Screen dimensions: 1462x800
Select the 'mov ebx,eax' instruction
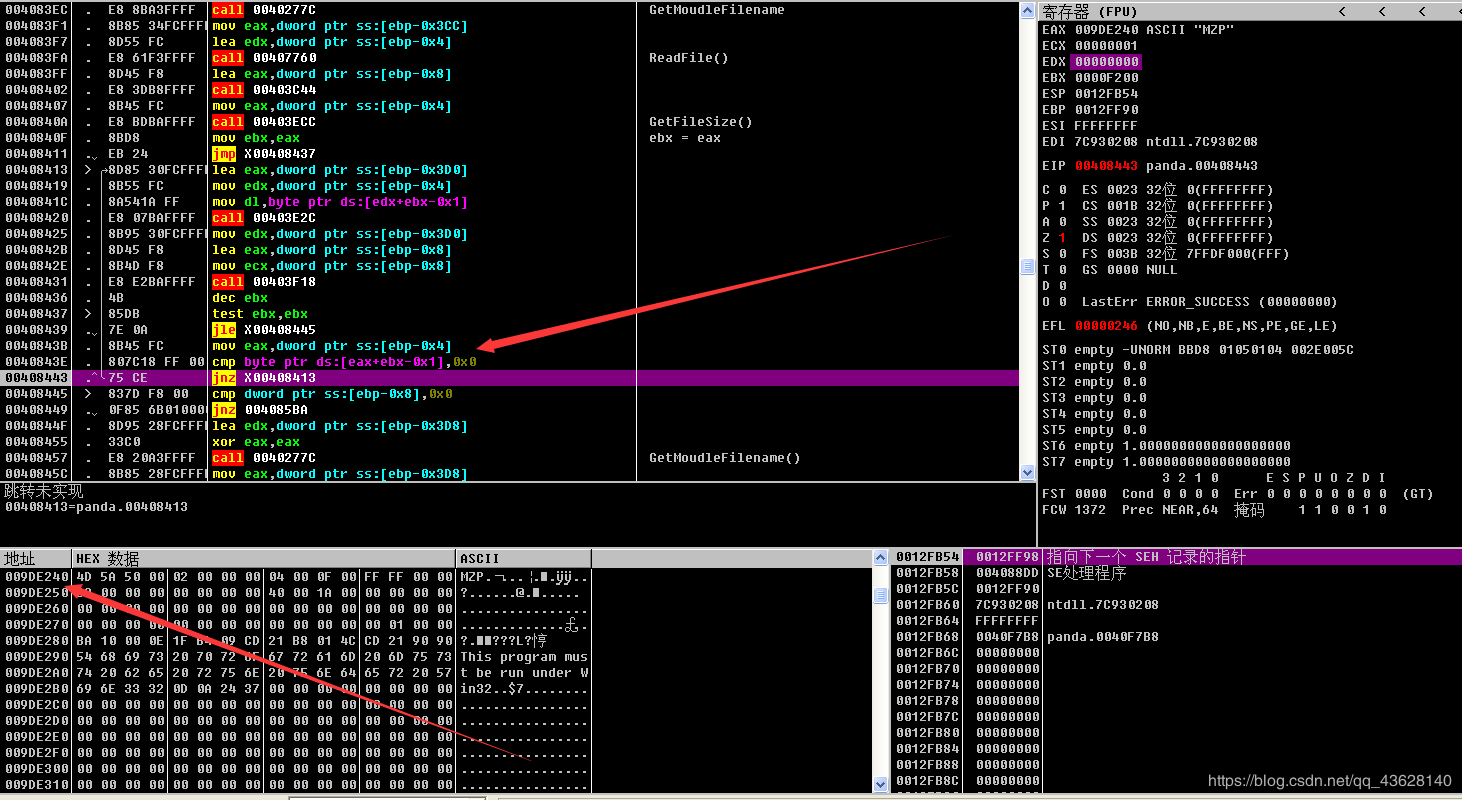tap(256, 138)
